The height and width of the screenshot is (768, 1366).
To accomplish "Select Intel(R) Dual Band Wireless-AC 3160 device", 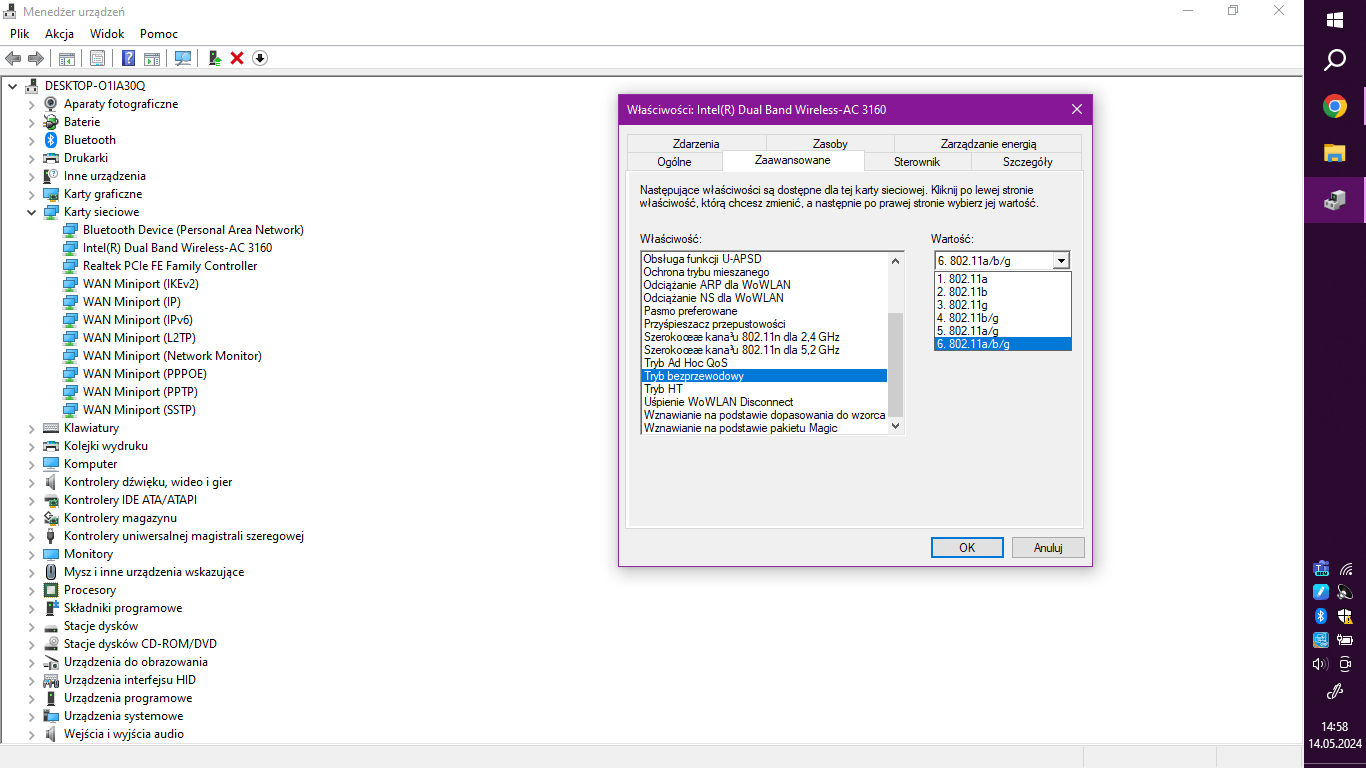I will [177, 248].
